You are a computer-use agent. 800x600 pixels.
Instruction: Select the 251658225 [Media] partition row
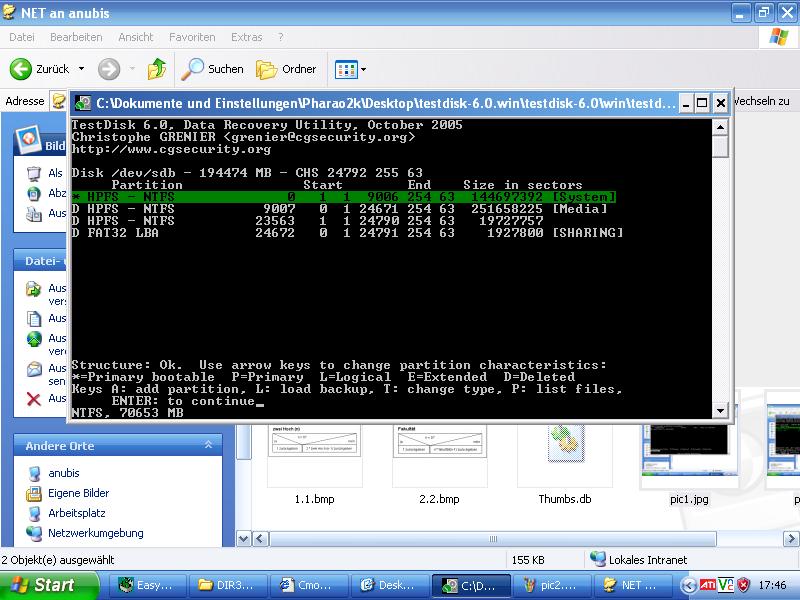(339, 209)
